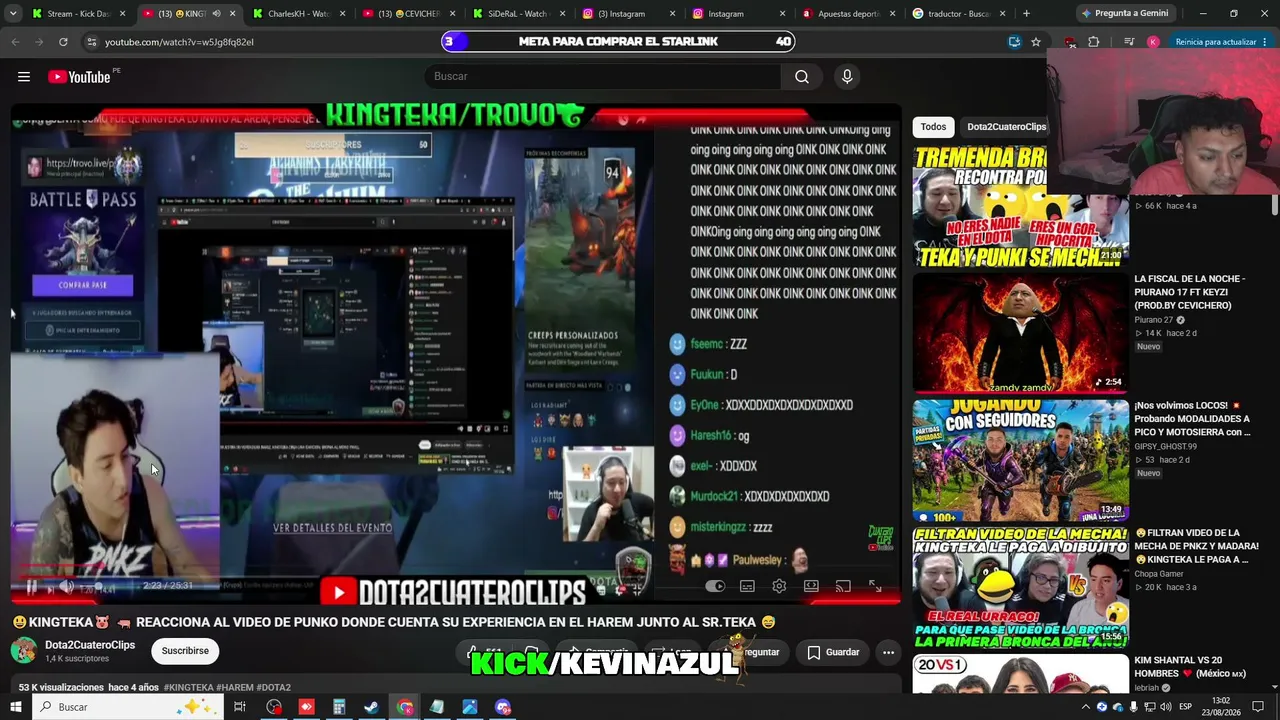Open the La Fiscal de la Noche title

pyautogui.click(x=1190, y=292)
